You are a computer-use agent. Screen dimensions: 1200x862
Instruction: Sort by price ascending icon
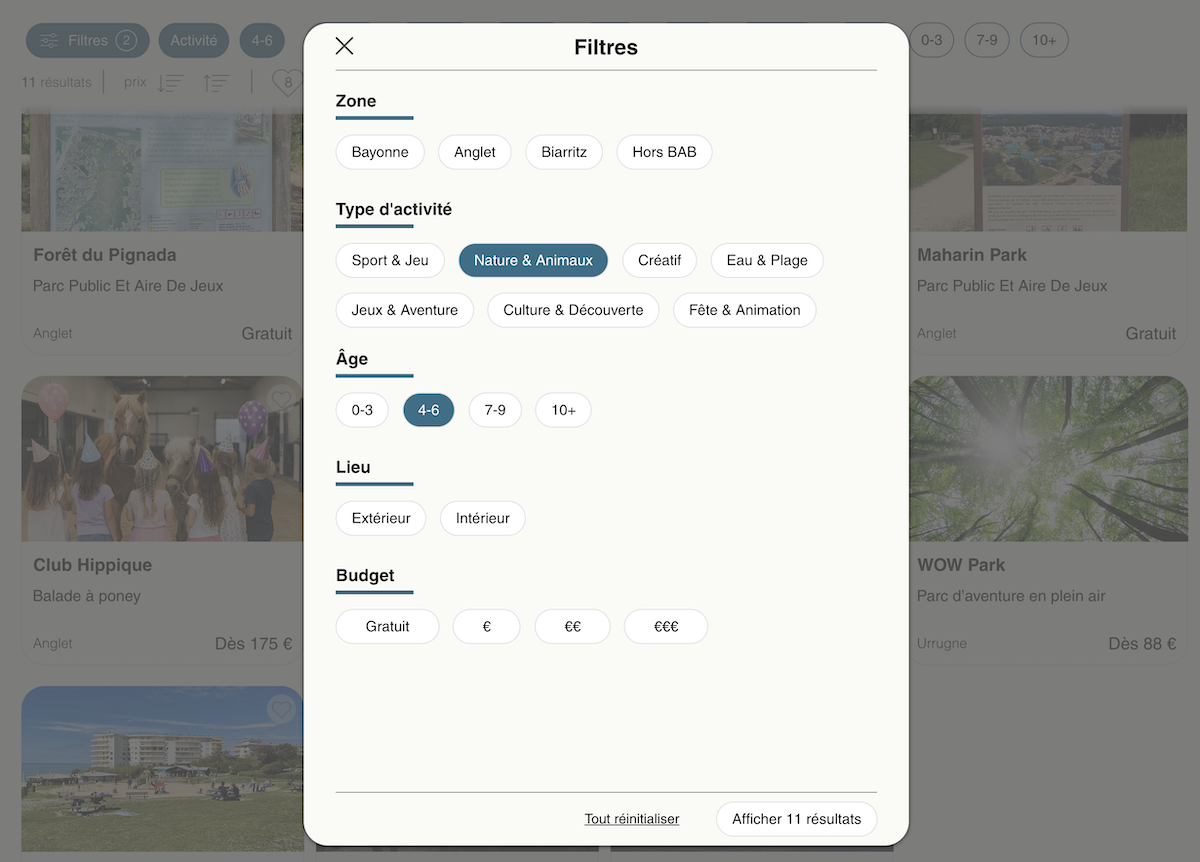[x=216, y=83]
